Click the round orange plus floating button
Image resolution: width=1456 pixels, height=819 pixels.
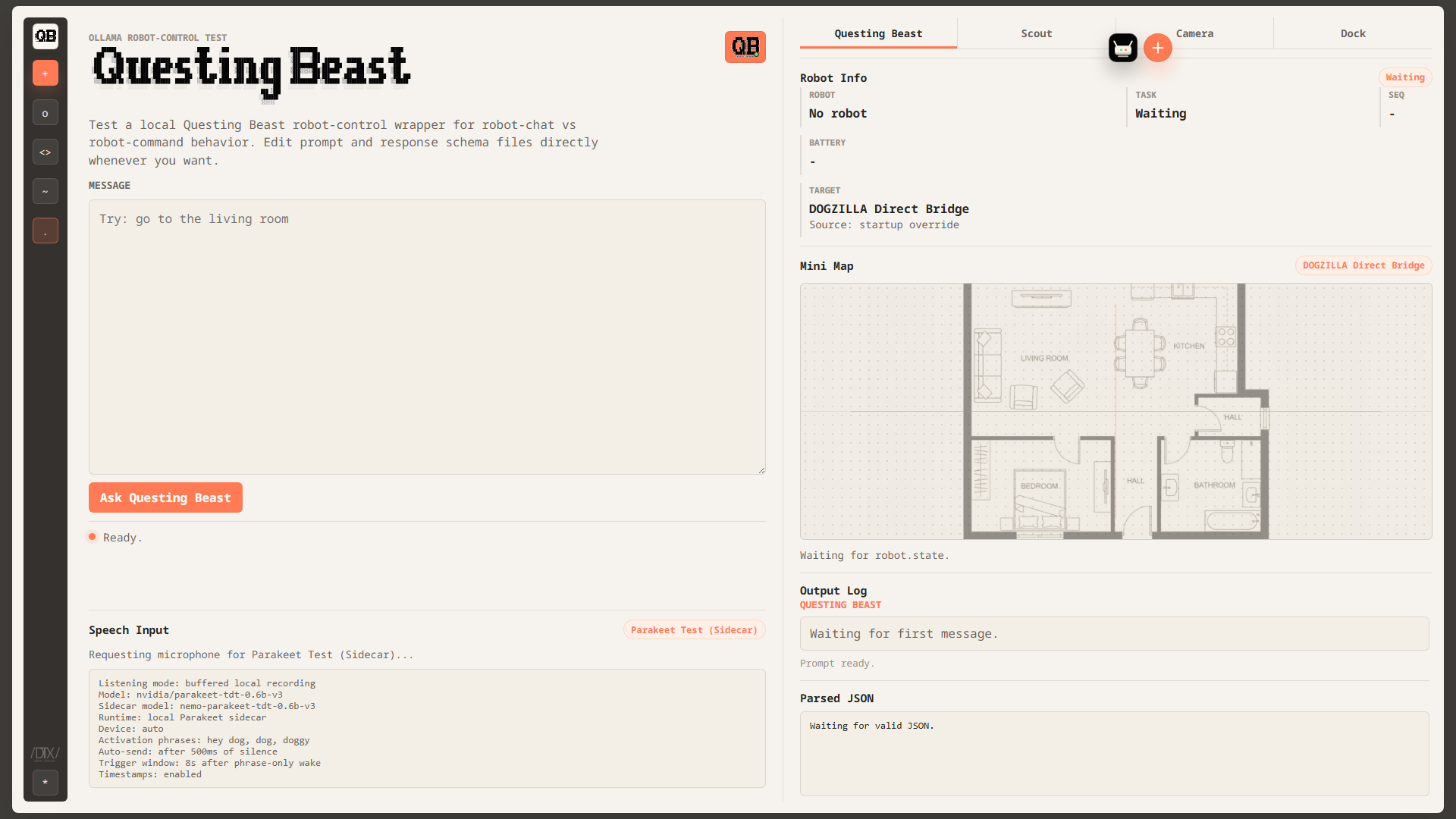pyautogui.click(x=1158, y=48)
